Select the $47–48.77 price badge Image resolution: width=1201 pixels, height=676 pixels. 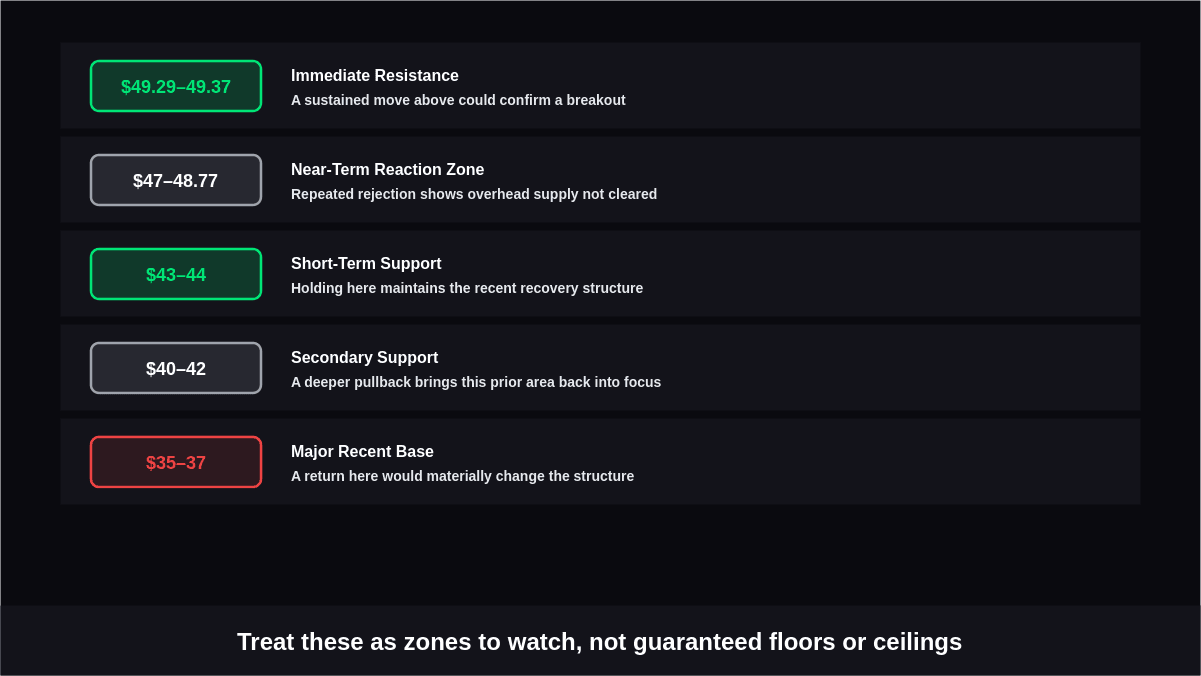[176, 180]
